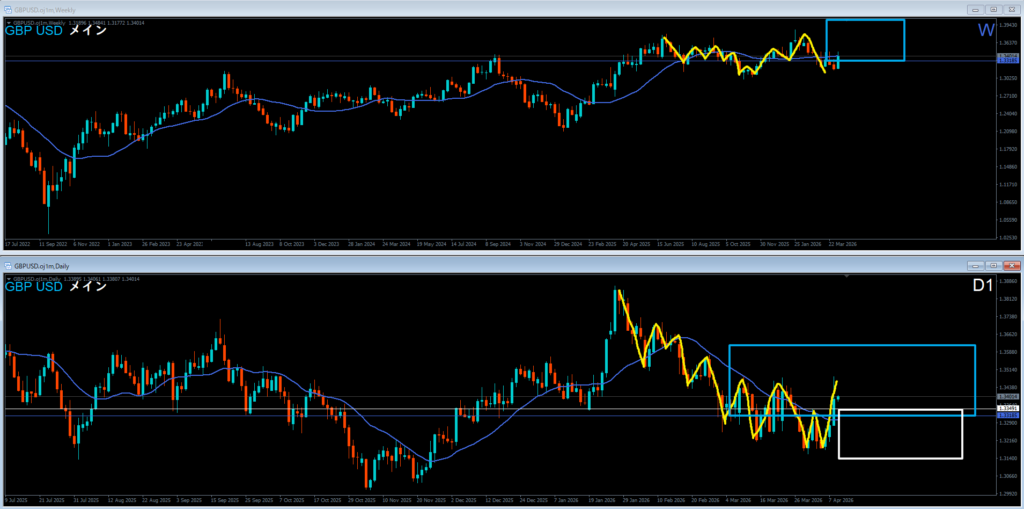The width and height of the screenshot is (1024, 509).
Task: Click 11 Sep 2022 on the Weekly time axis
Action: tap(54, 244)
